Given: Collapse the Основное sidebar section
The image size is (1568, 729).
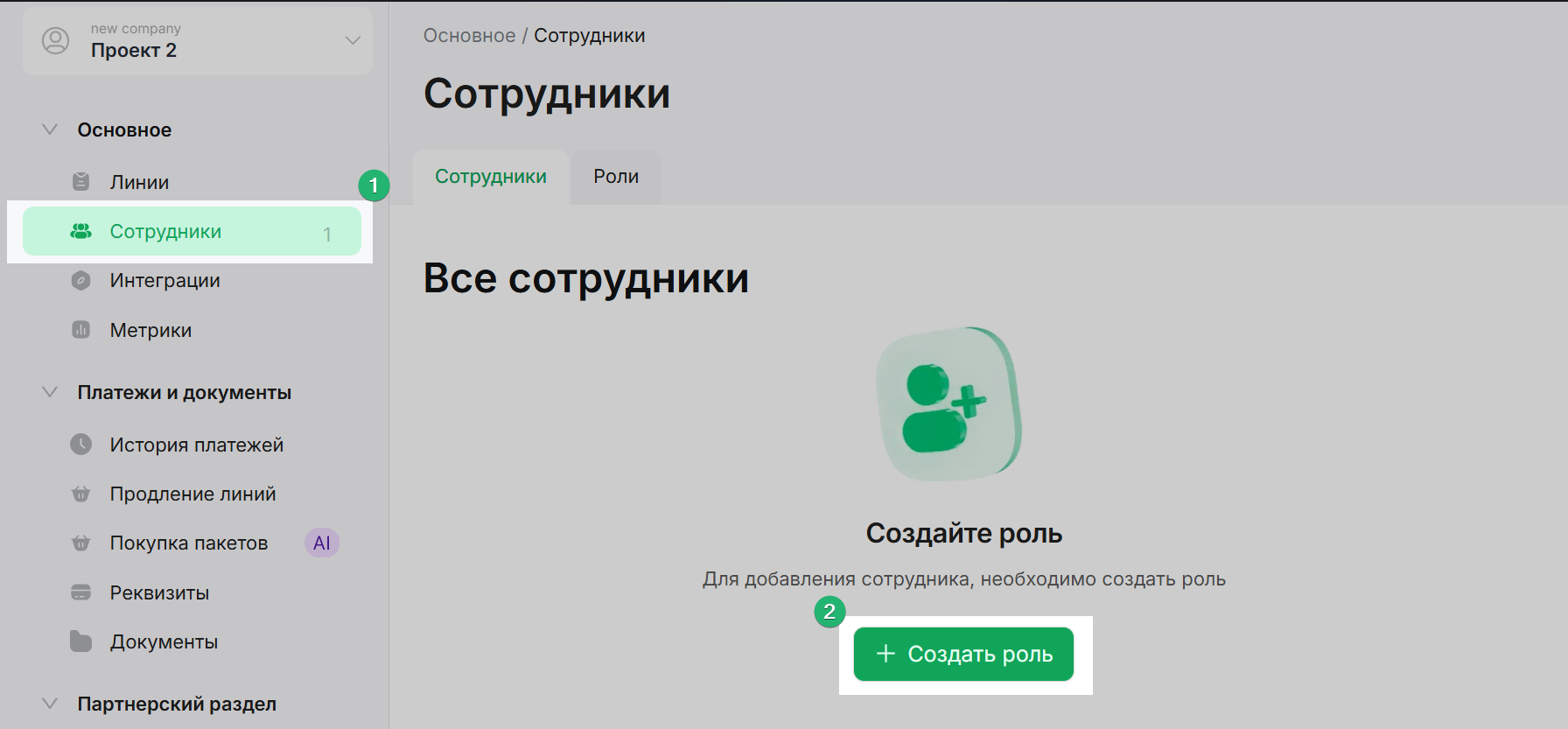Looking at the screenshot, I should (51, 130).
